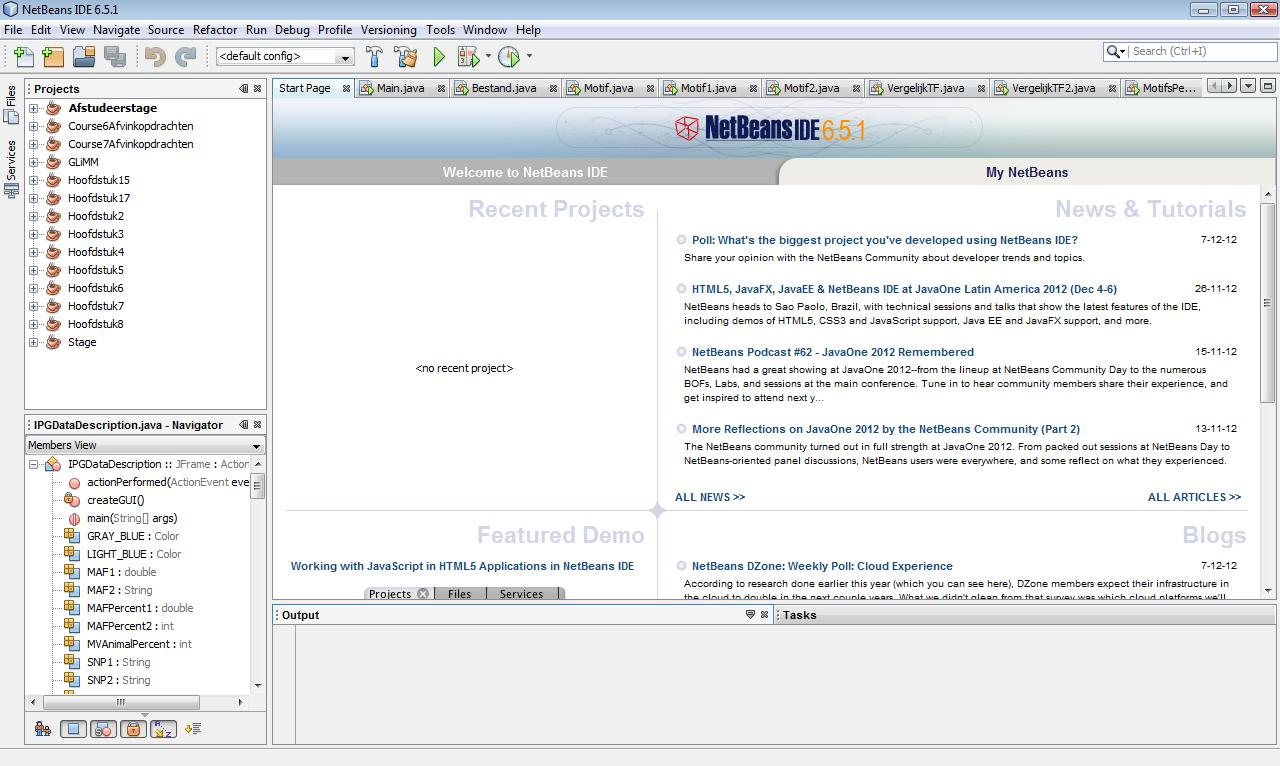Viewport: 1280px width, 766px height.
Task: Close the Main.java editor tab
Action: (440, 88)
